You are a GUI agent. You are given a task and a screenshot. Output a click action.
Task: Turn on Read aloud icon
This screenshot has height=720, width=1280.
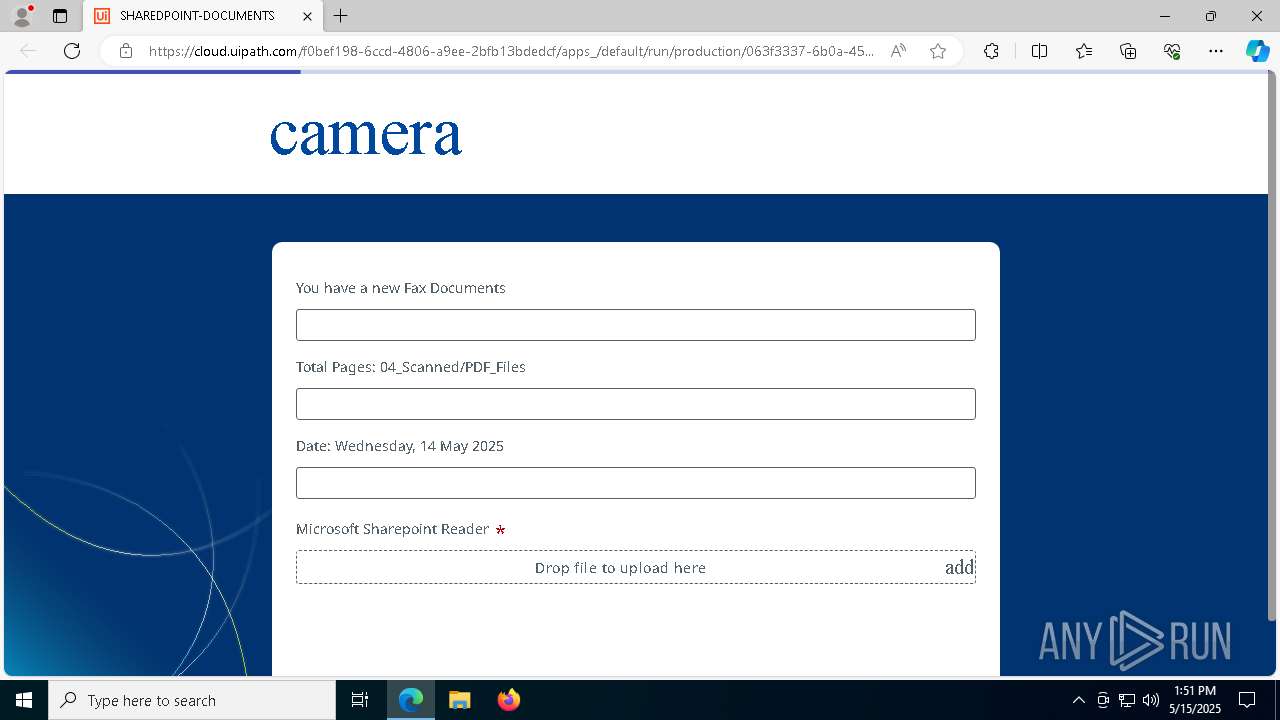point(898,51)
